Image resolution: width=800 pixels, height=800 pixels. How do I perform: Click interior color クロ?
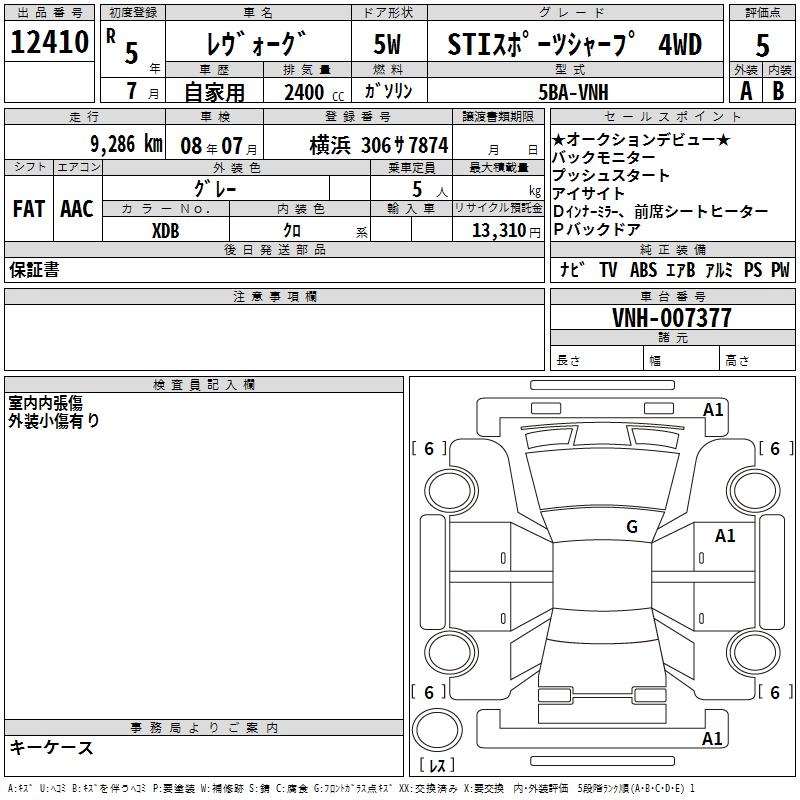point(292,231)
